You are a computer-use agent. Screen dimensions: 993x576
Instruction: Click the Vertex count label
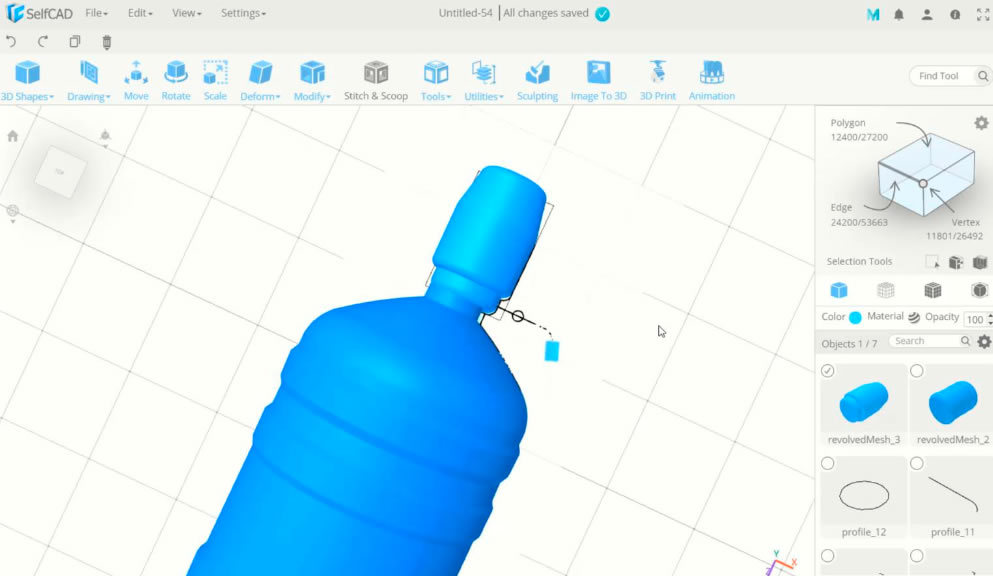pyautogui.click(x=954, y=229)
